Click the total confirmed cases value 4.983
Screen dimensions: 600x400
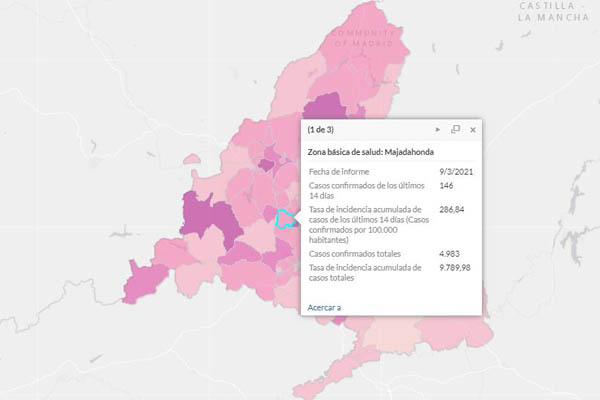coord(451,254)
